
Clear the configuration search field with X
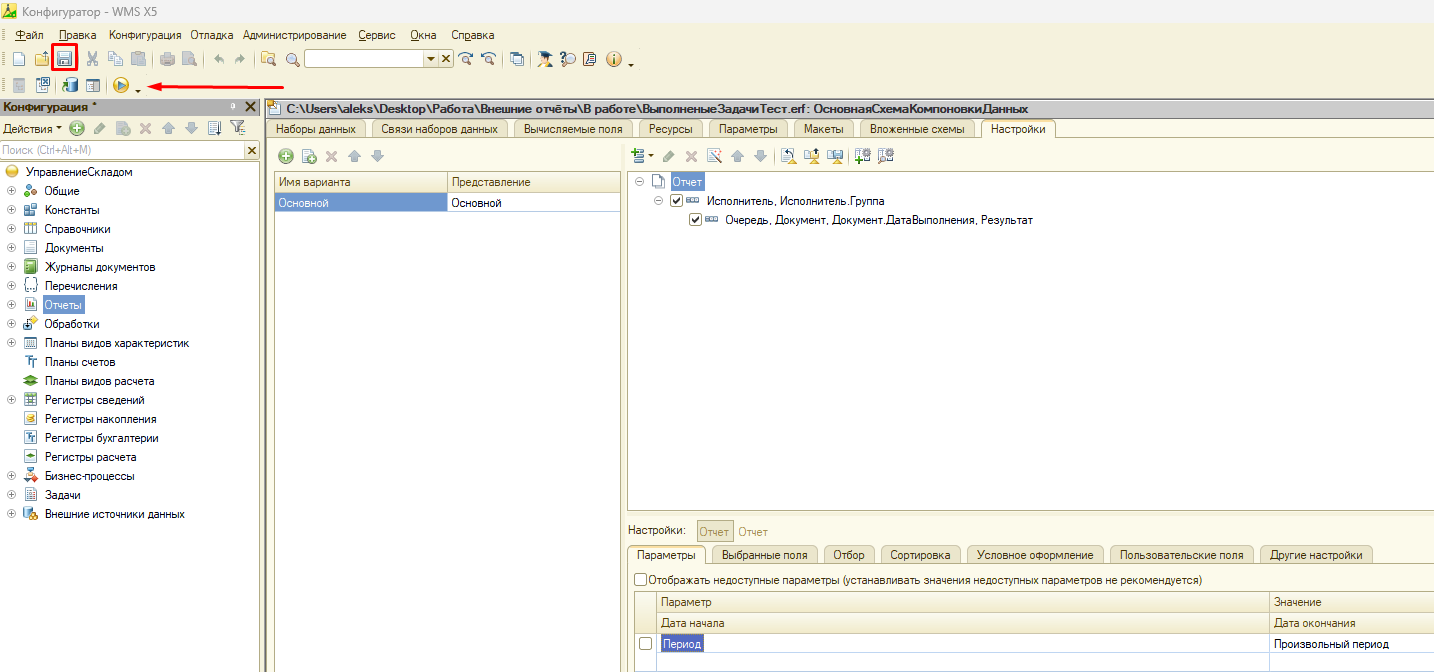[x=252, y=150]
